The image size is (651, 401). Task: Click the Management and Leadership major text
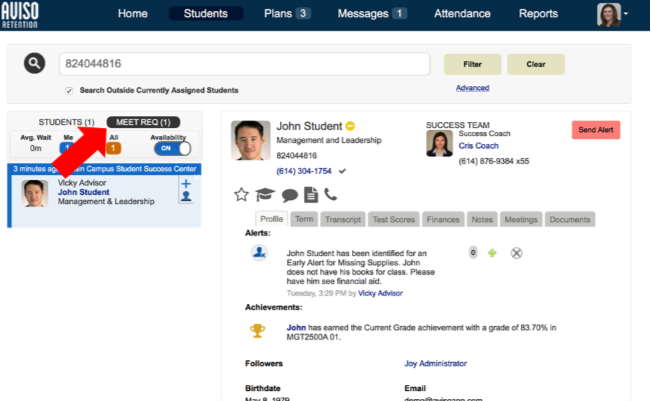(329, 140)
